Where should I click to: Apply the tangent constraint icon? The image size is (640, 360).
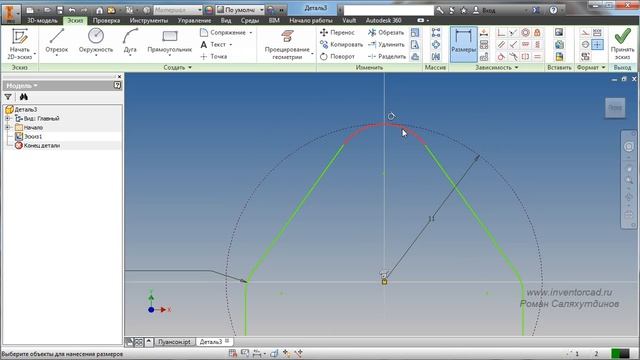pyautogui.click(x=501, y=56)
